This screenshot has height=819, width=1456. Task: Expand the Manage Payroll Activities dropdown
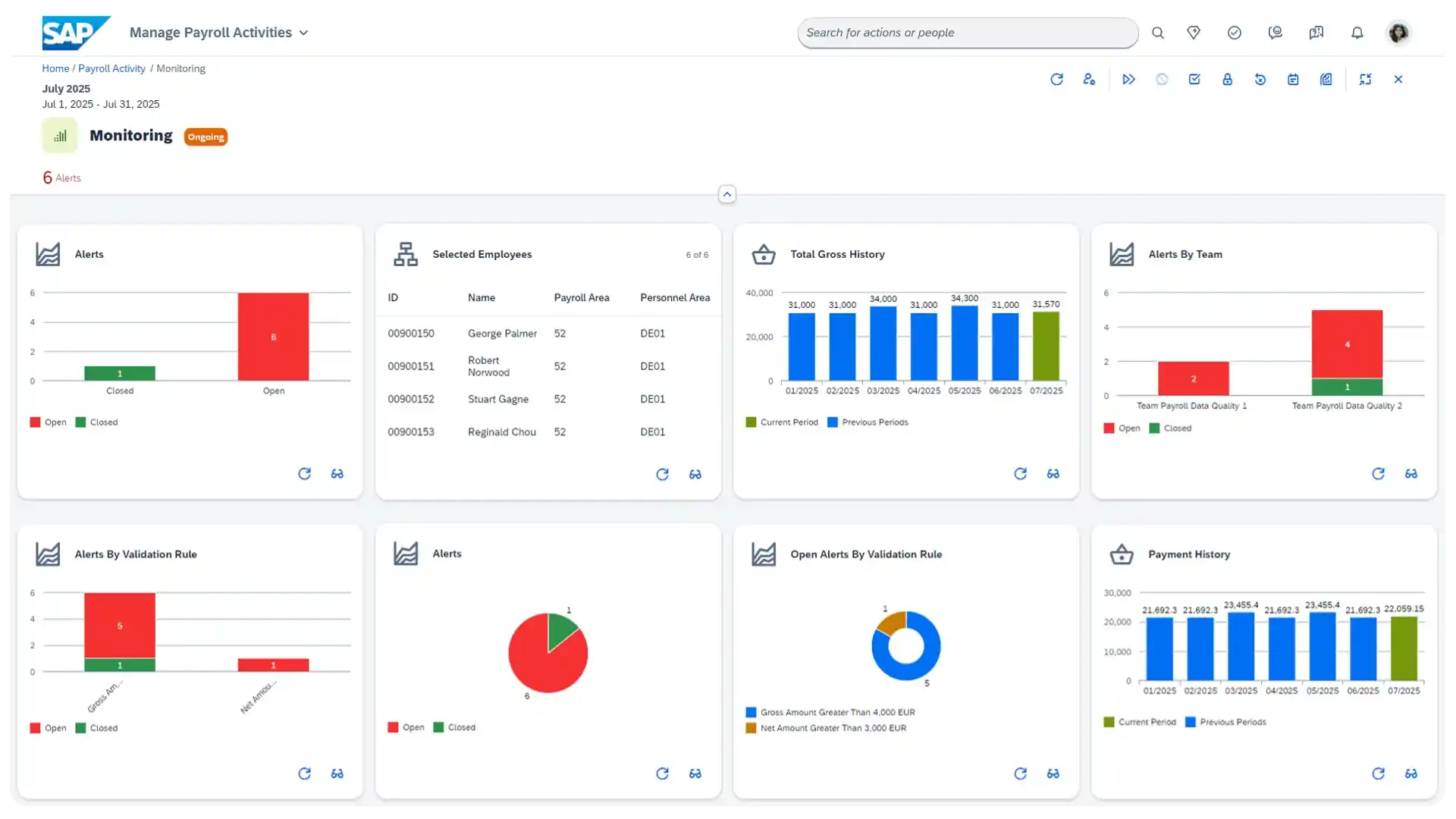303,33
